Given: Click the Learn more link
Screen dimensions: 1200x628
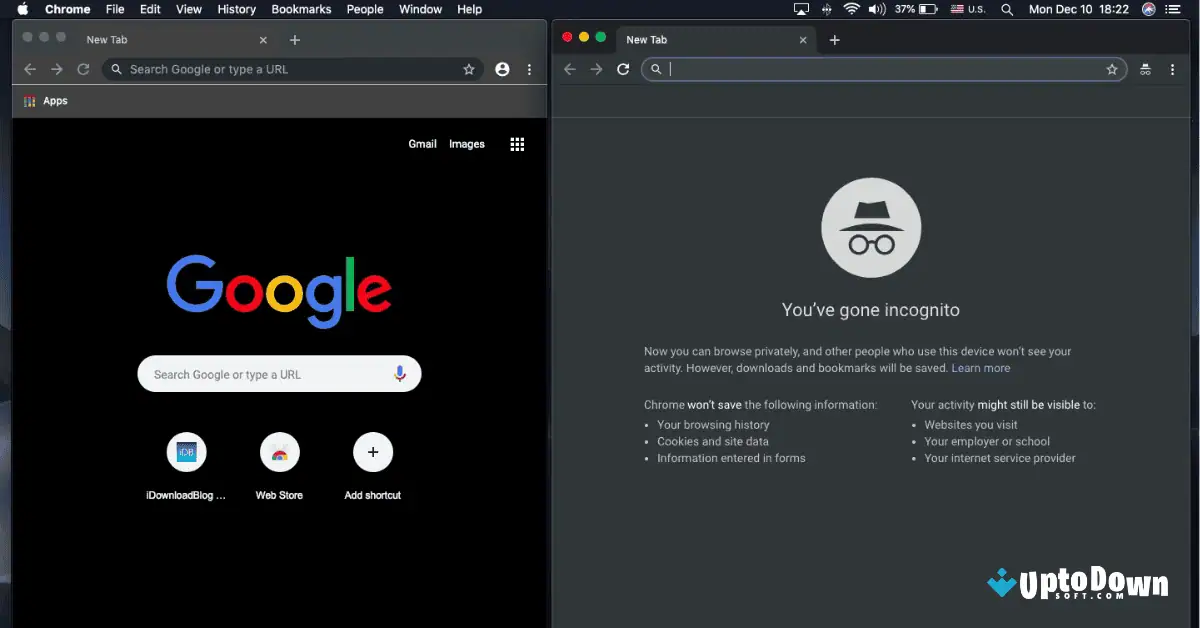Looking at the screenshot, I should point(981,368).
